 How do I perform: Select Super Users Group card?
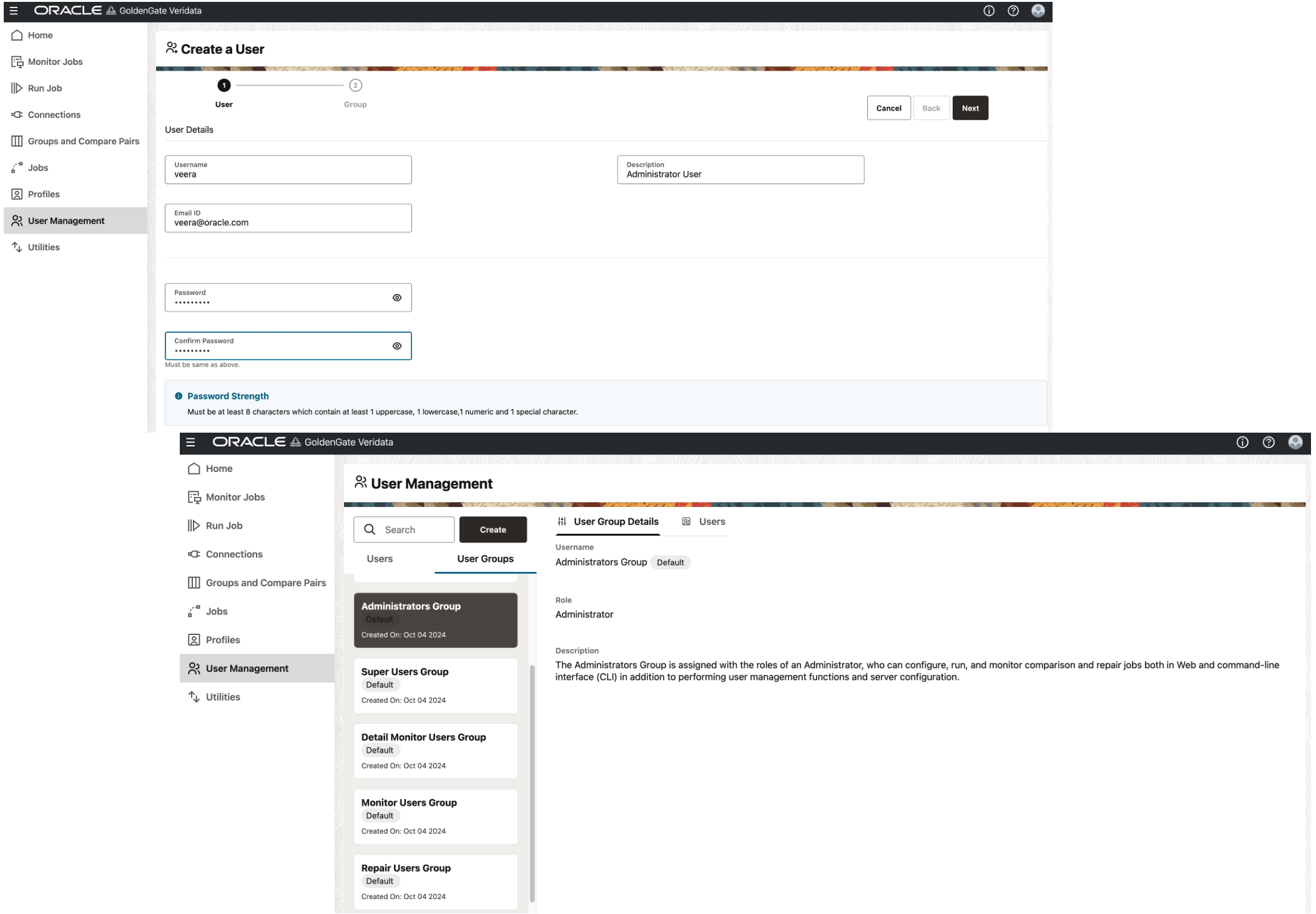(435, 685)
